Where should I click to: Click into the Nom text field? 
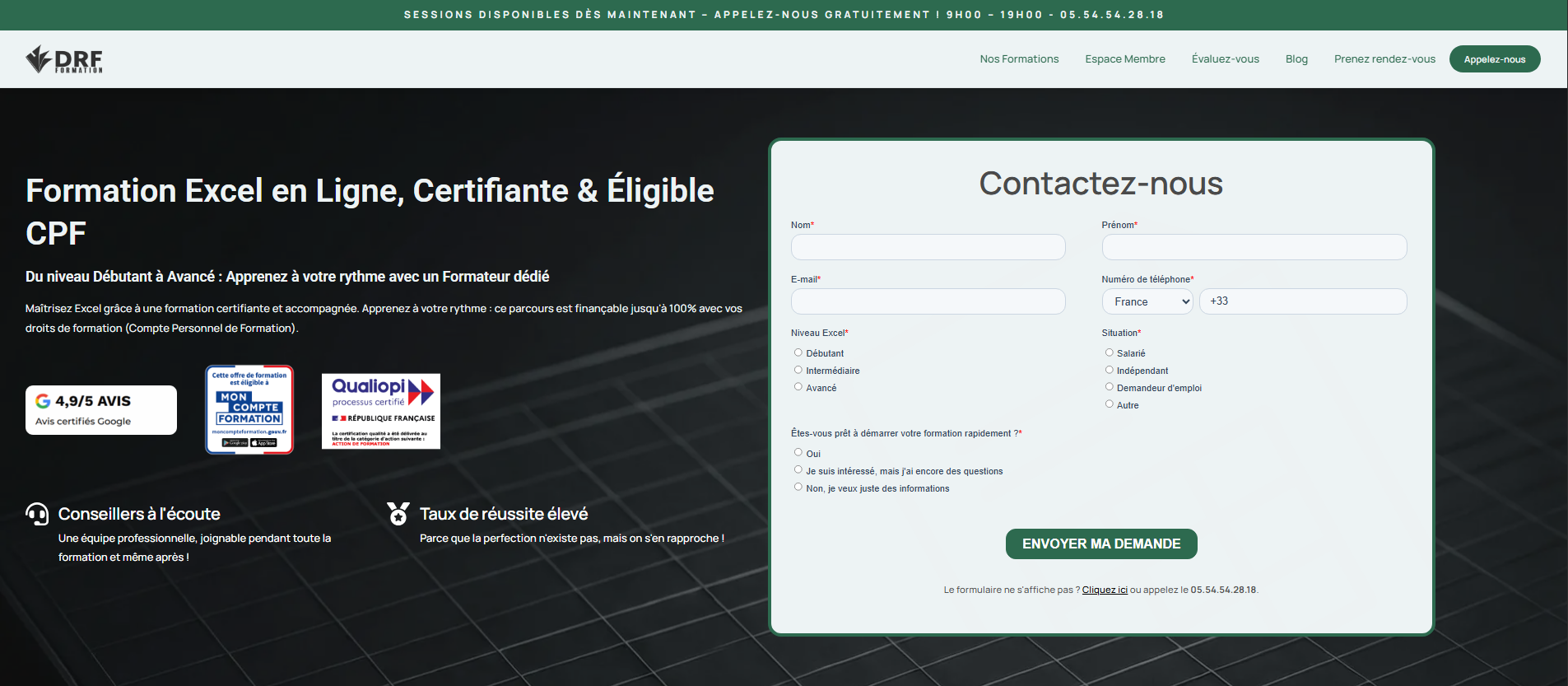coord(928,247)
